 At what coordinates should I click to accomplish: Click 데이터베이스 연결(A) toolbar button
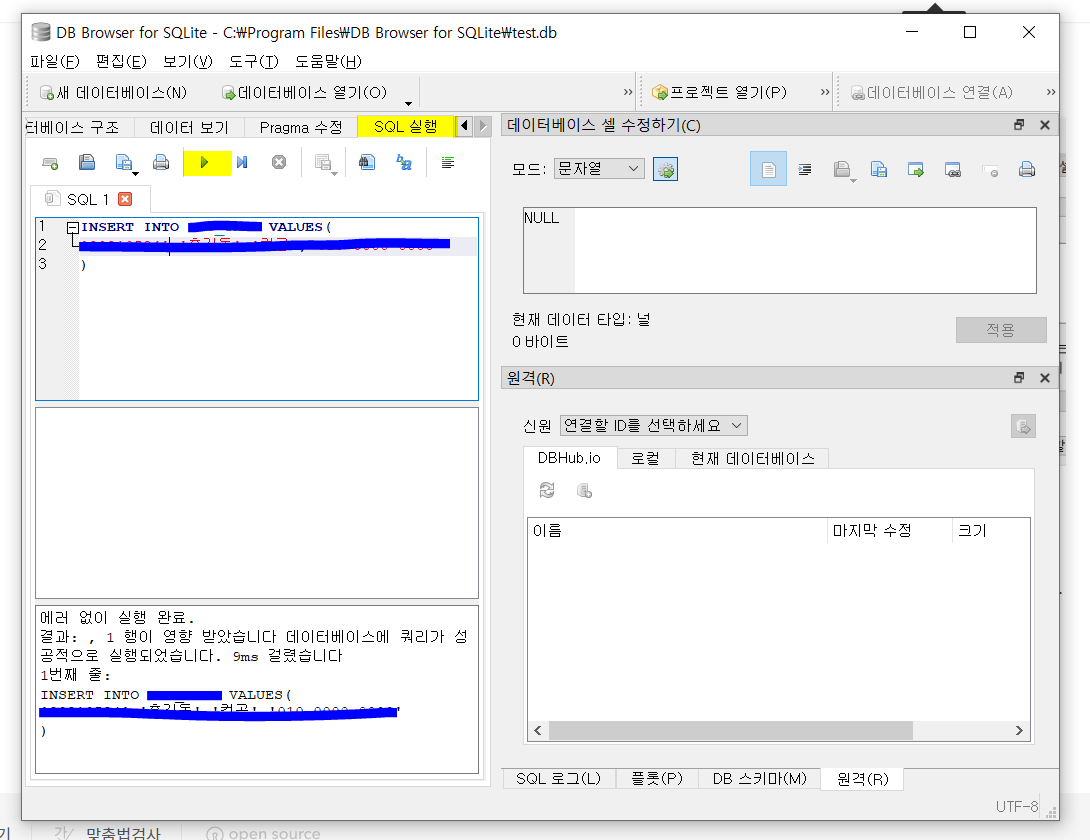(932, 92)
